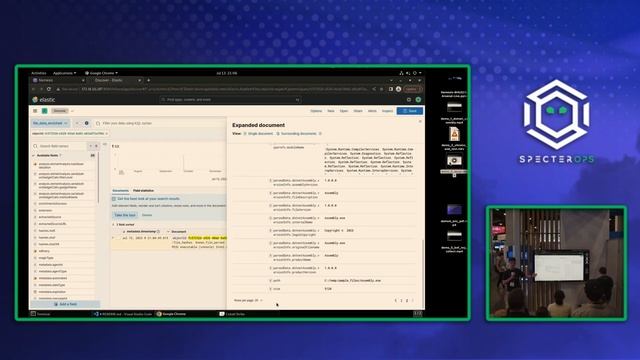Focus the KQL filter query field

tap(159, 123)
